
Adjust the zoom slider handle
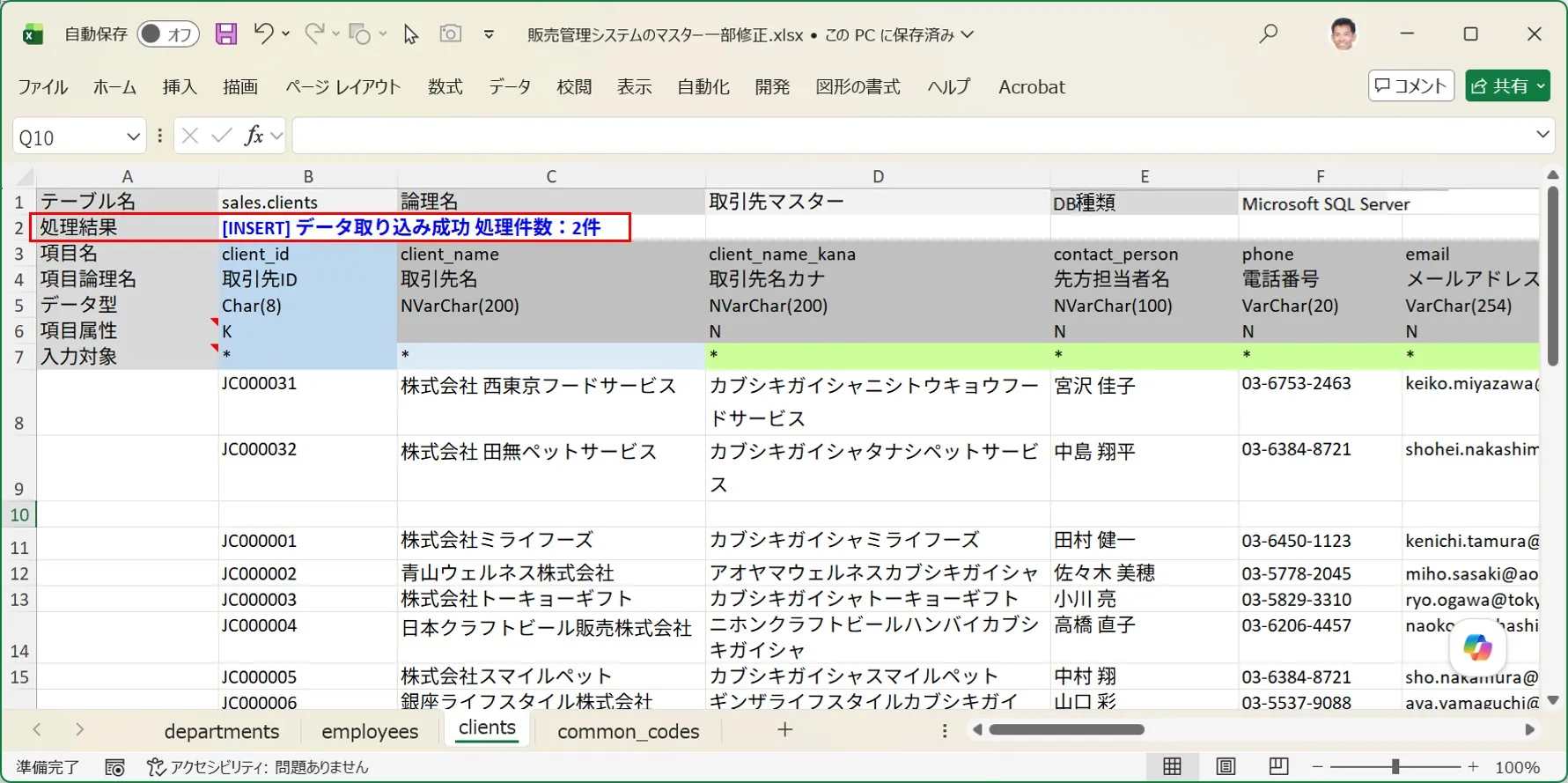click(x=1395, y=767)
